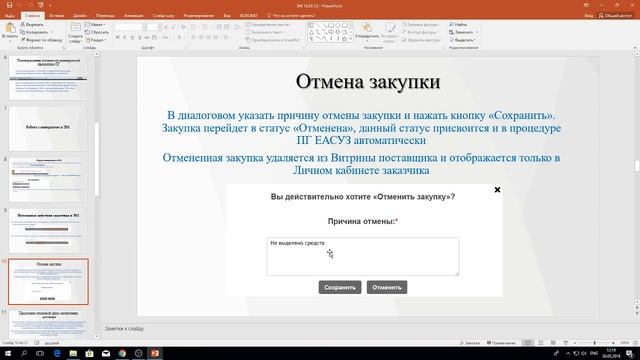Open the Shape Effects (Эффекты фигуры) dropdown
640x360 pixels.
421,40
